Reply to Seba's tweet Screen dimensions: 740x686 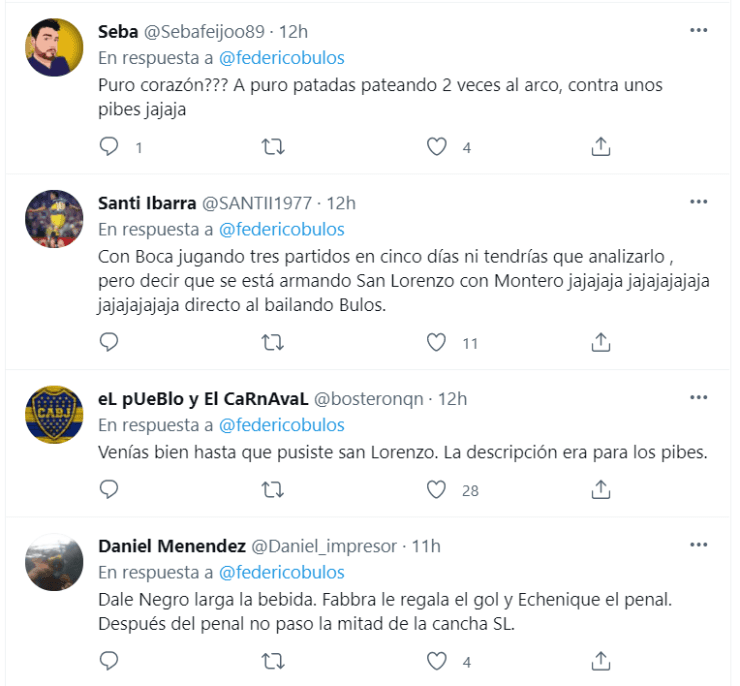pos(110,147)
